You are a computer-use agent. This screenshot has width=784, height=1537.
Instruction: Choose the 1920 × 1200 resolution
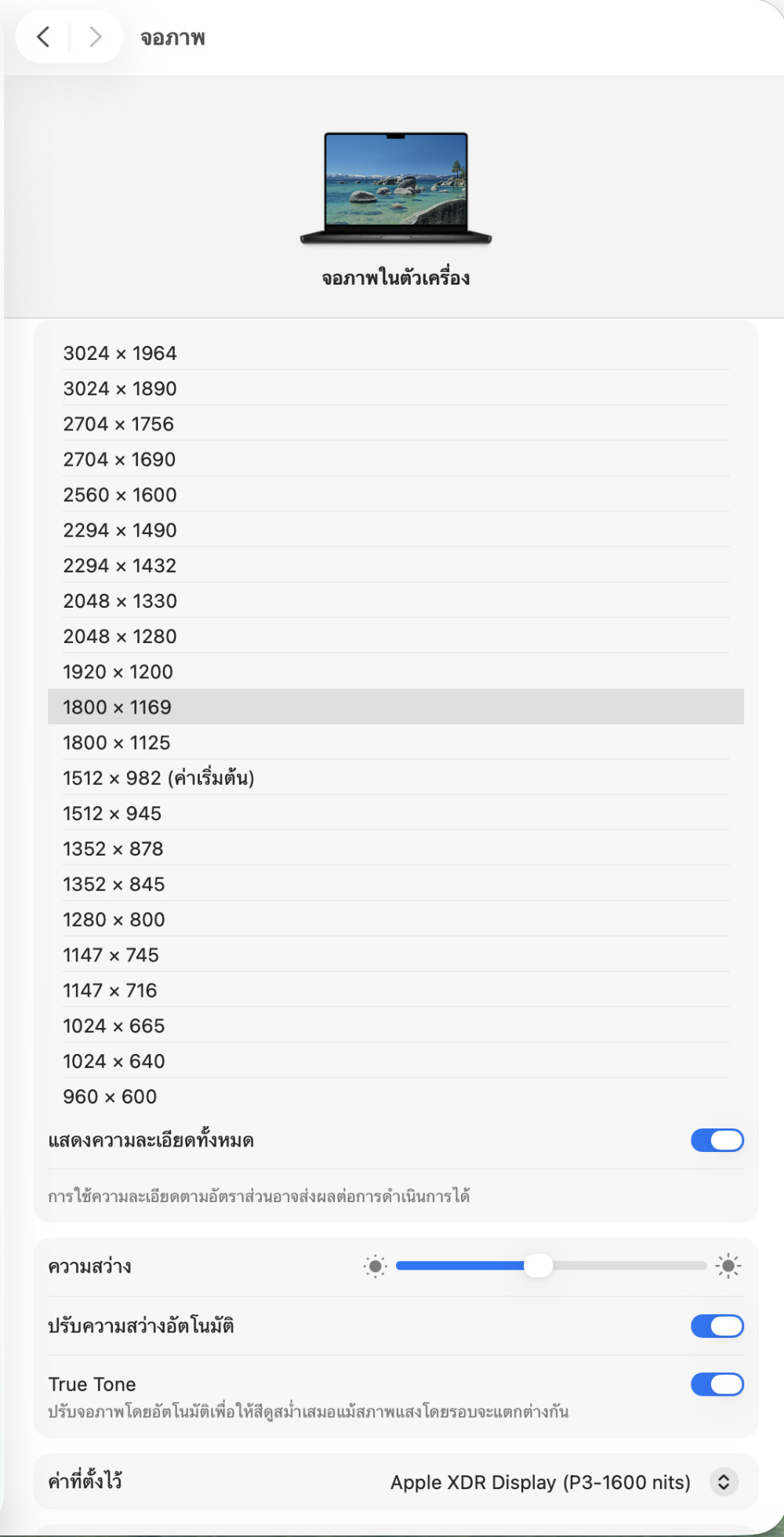(x=118, y=672)
